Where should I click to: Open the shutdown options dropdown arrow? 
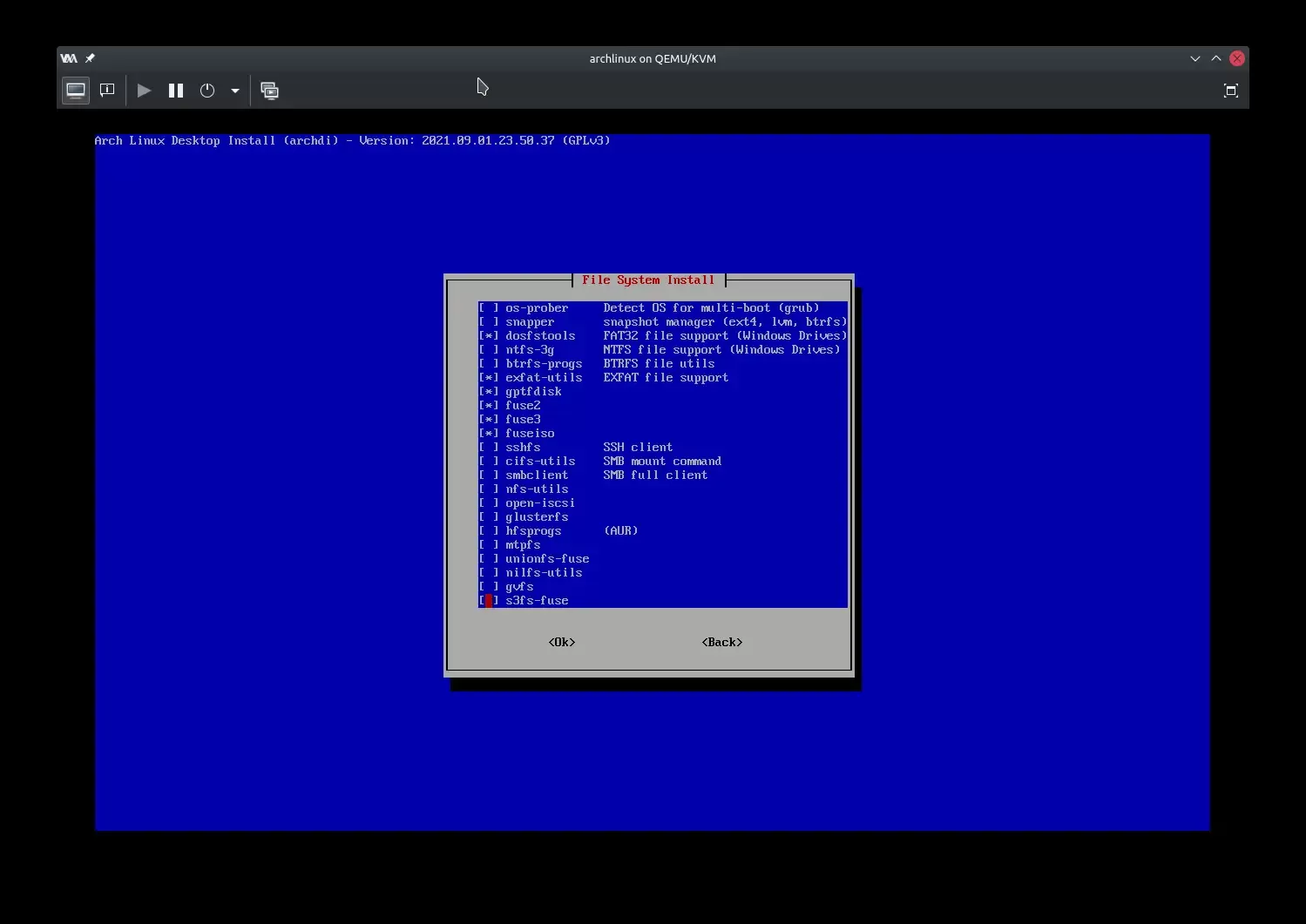[x=235, y=91]
